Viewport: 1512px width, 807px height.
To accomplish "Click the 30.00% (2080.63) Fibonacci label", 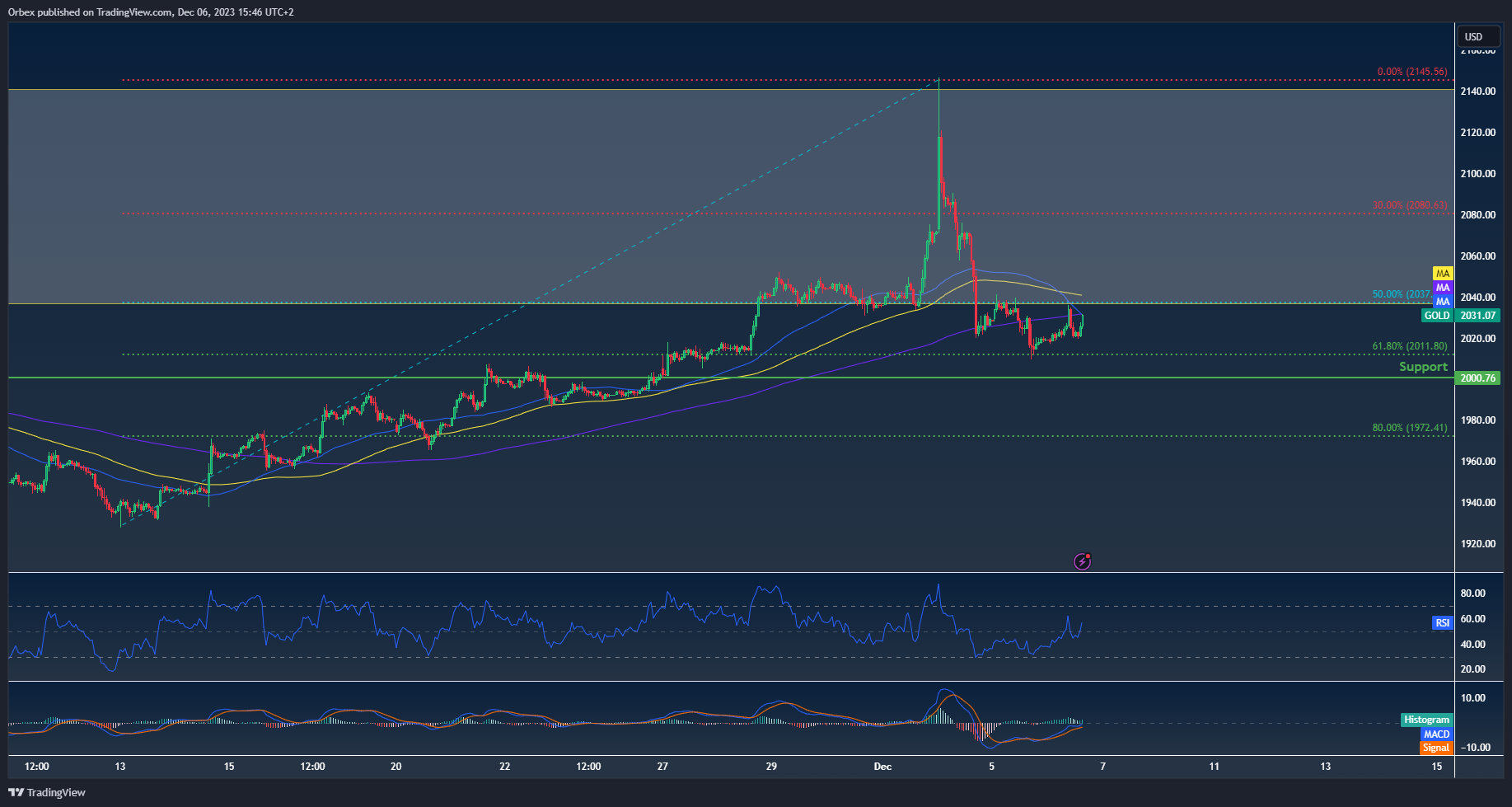I will point(1409,205).
